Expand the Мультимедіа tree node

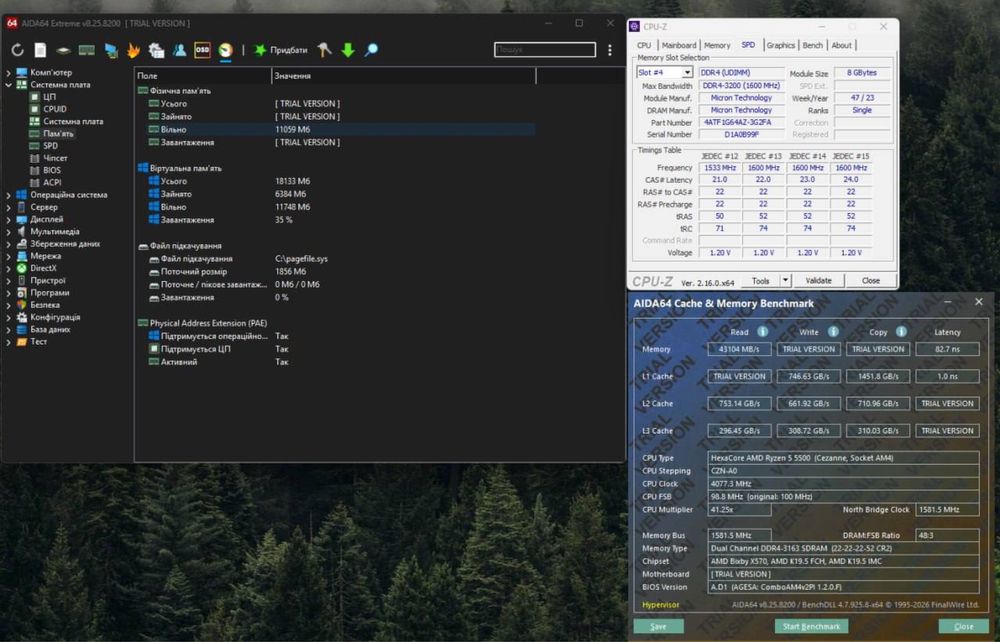pyautogui.click(x=8, y=231)
